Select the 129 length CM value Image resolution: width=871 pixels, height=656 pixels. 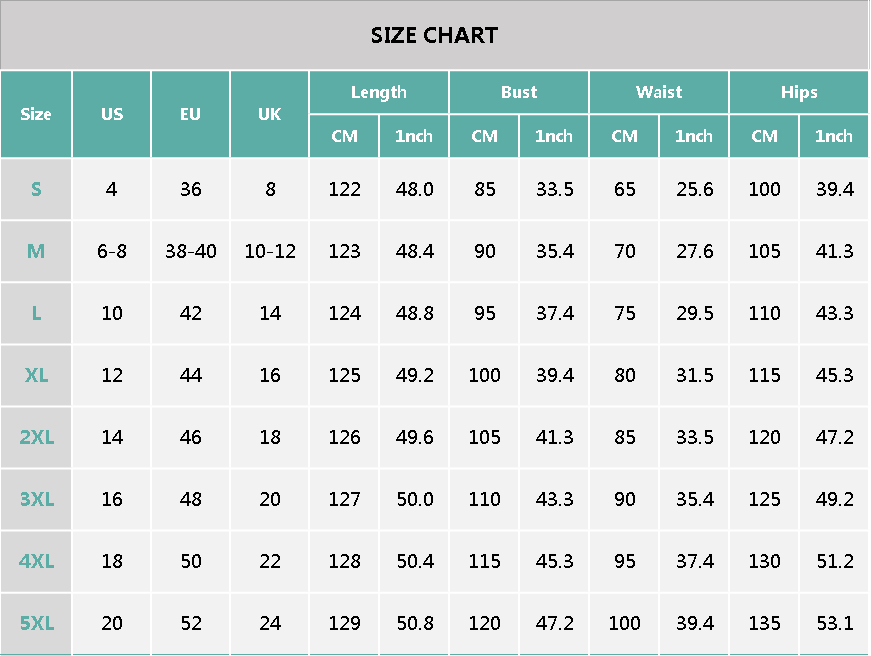click(x=344, y=623)
